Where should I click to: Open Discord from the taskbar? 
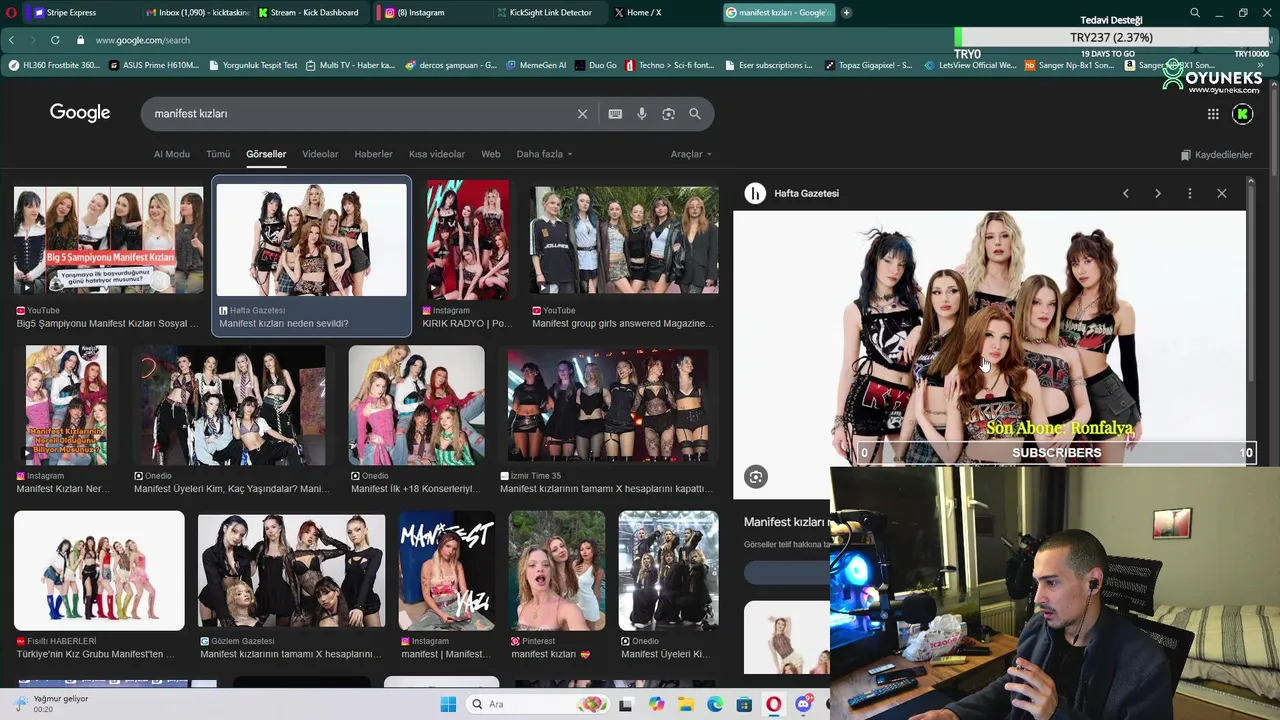point(804,704)
